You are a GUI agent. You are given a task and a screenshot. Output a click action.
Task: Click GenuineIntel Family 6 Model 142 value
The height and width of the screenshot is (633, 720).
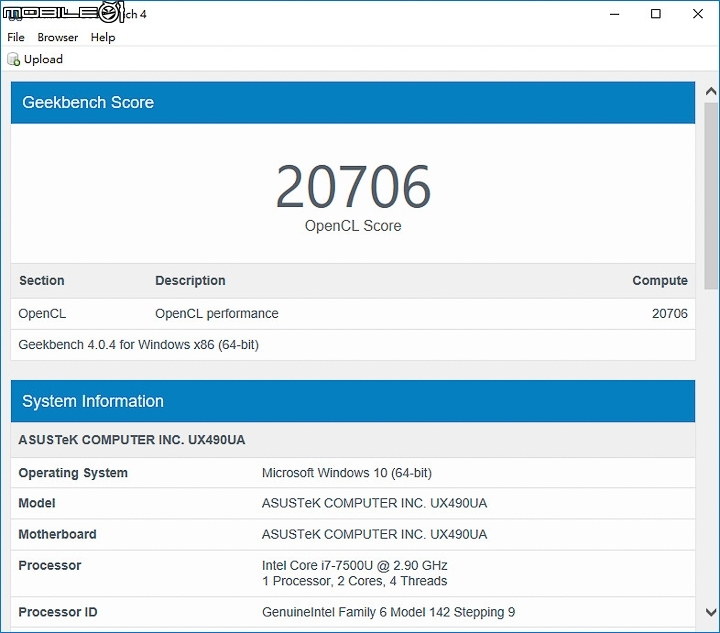388,612
